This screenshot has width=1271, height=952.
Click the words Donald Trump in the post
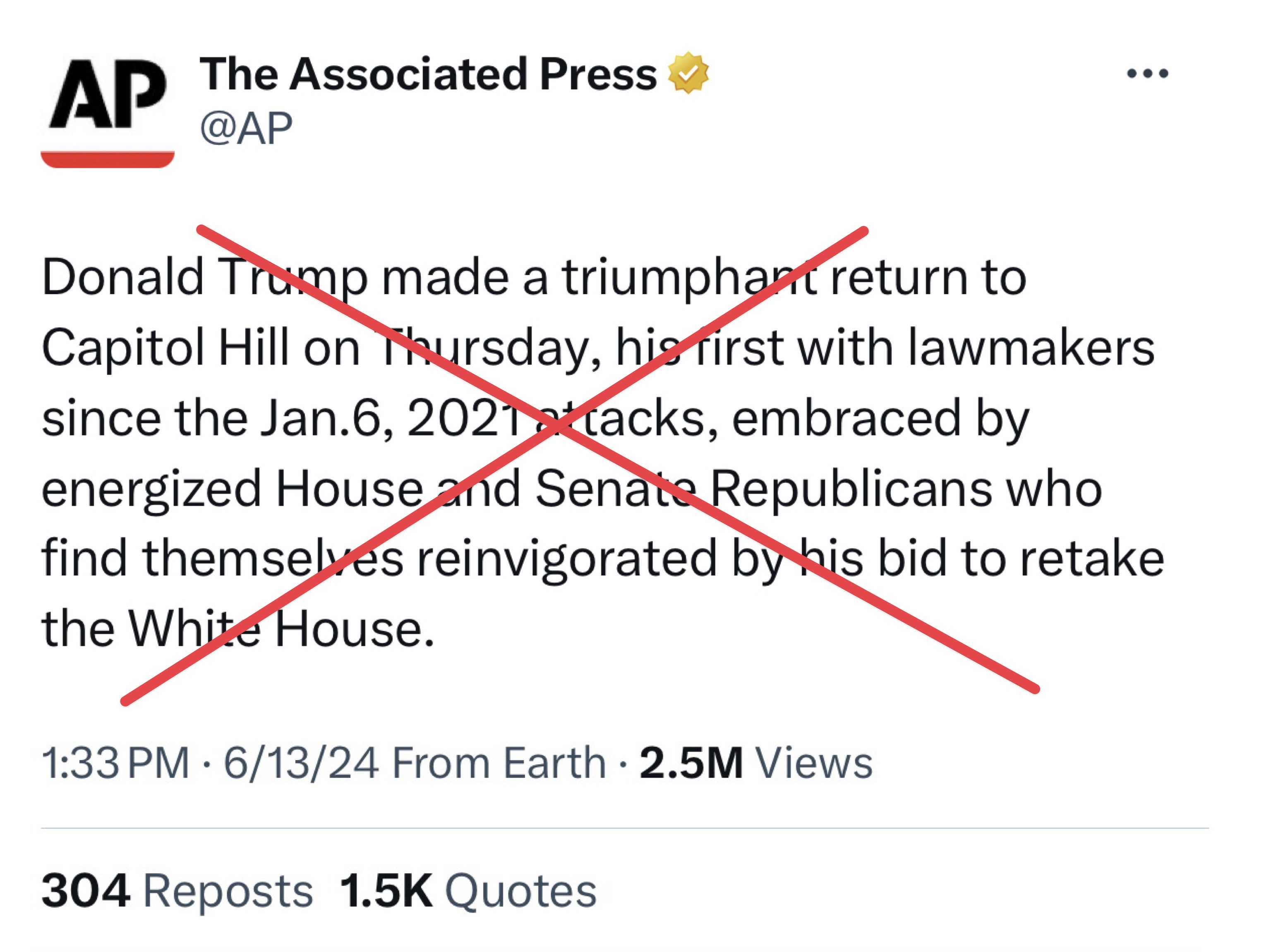204,278
